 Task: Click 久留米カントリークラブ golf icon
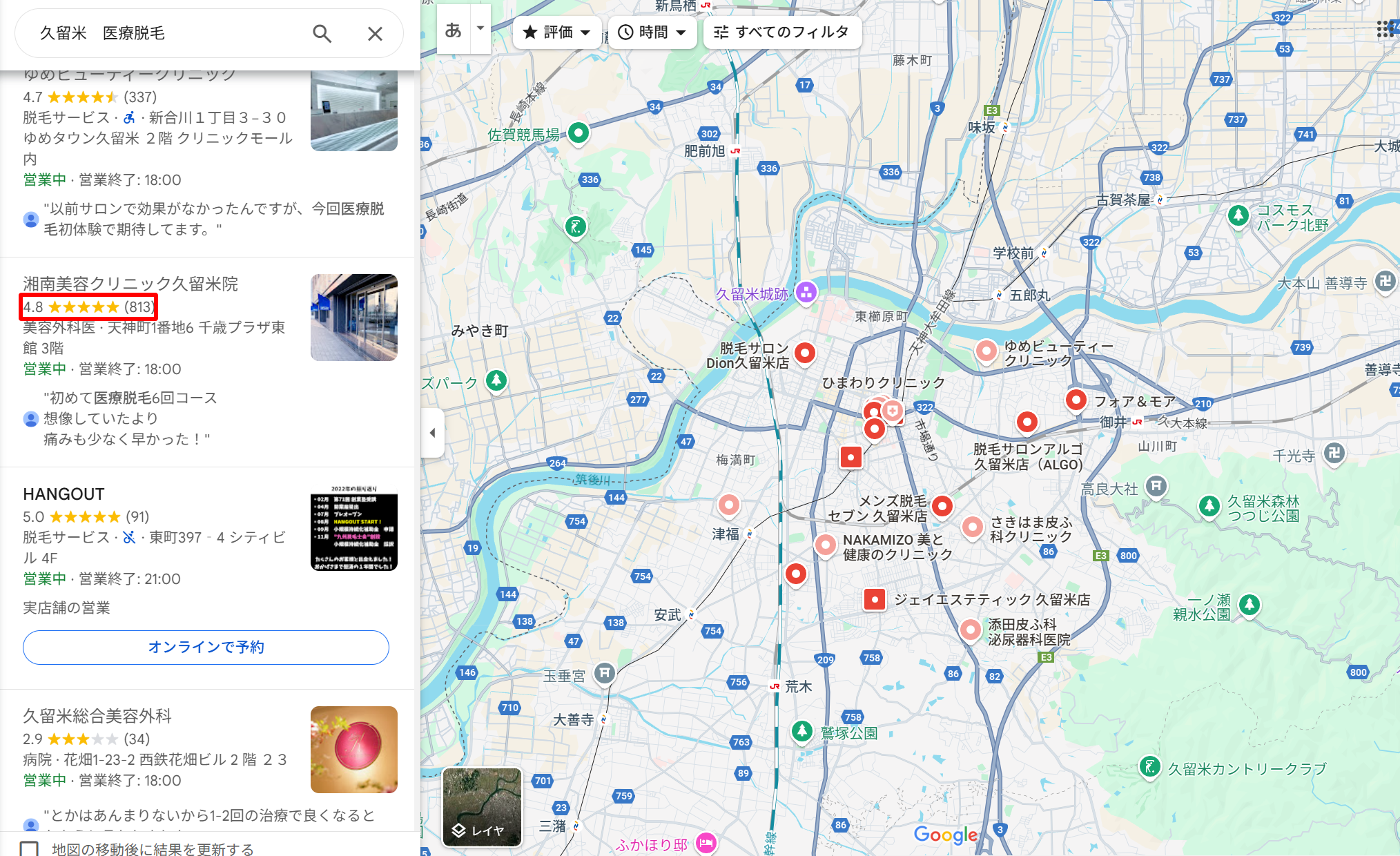point(1150,766)
